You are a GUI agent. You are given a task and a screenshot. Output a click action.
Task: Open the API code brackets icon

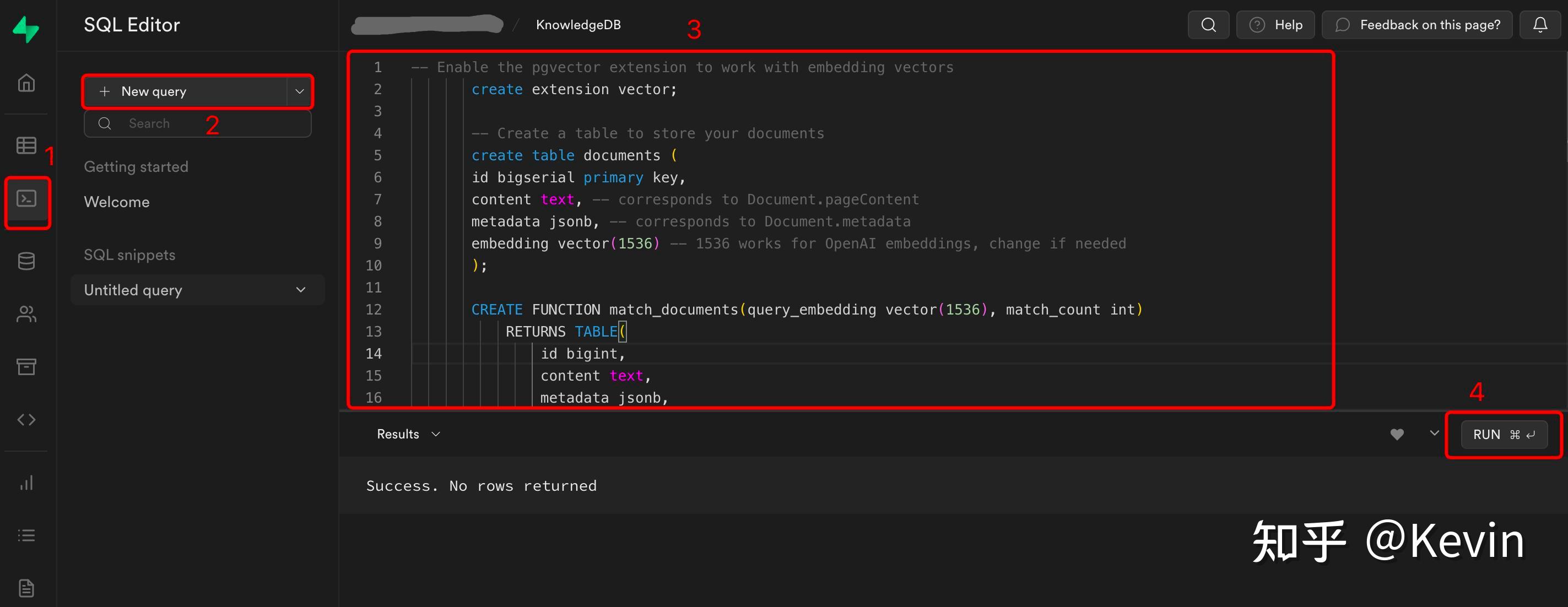click(26, 420)
